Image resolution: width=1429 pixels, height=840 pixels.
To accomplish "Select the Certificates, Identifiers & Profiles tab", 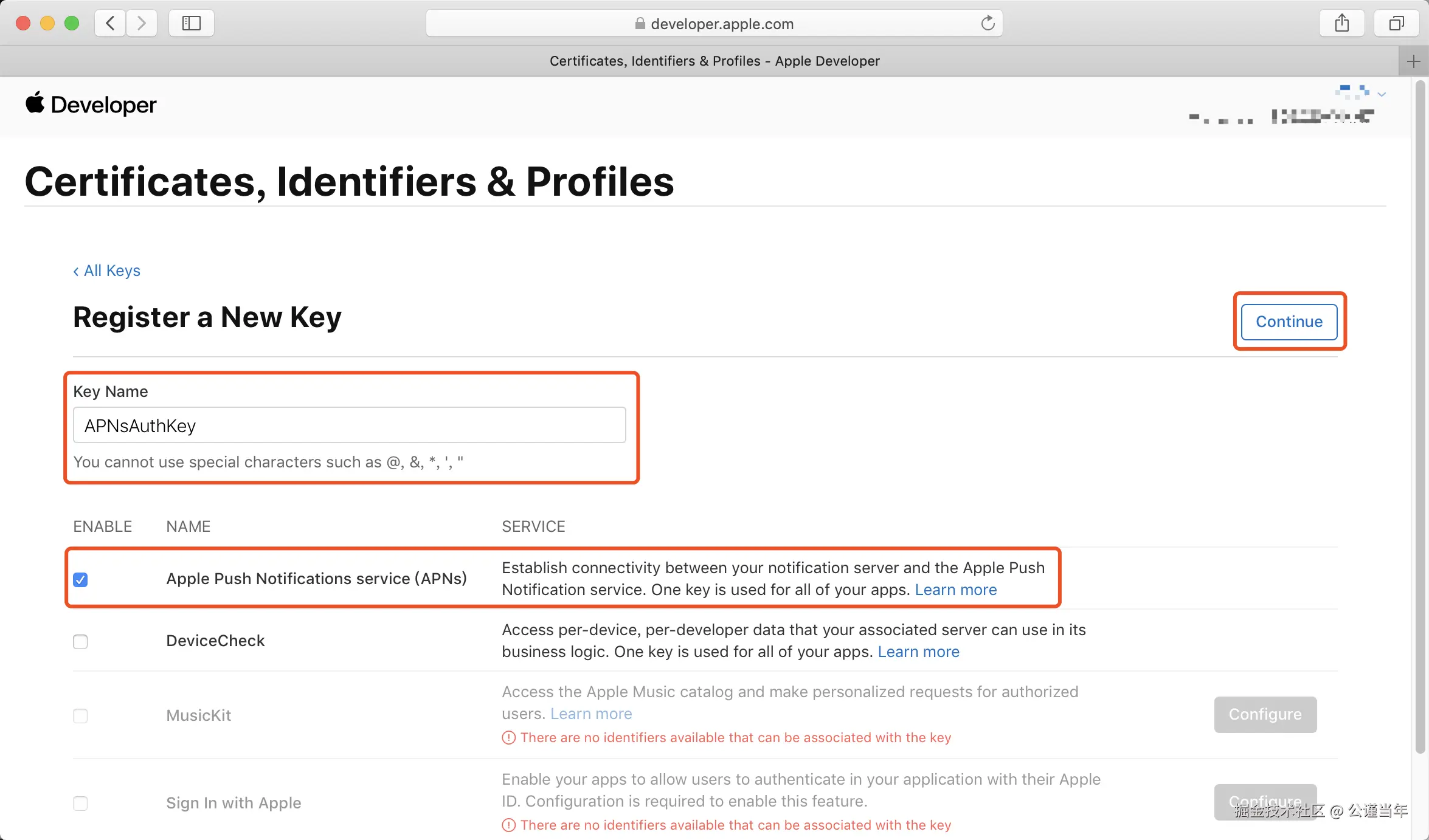I will (714, 61).
